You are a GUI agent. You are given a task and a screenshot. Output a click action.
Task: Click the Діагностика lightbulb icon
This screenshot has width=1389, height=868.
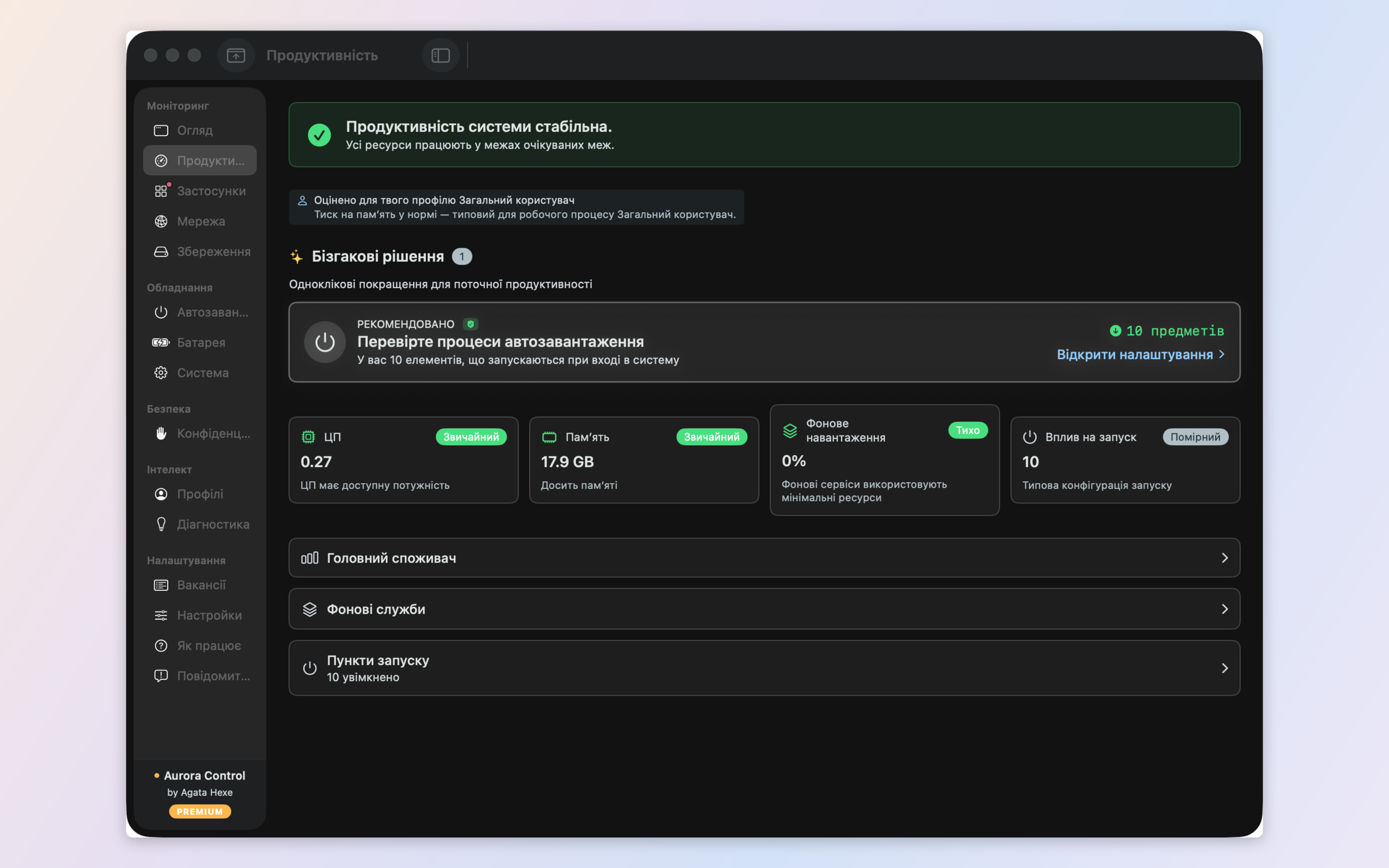click(161, 525)
